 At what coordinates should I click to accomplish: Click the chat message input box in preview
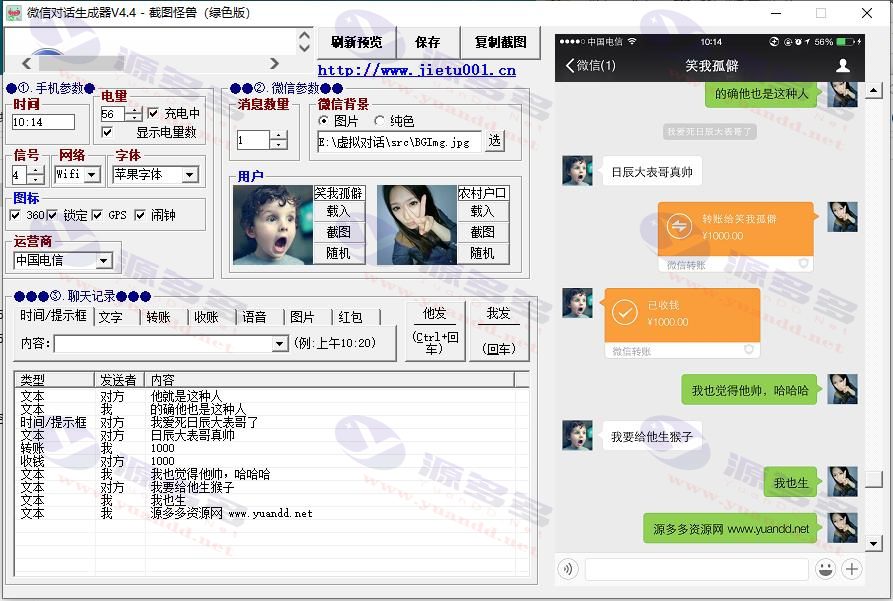[x=697, y=569]
